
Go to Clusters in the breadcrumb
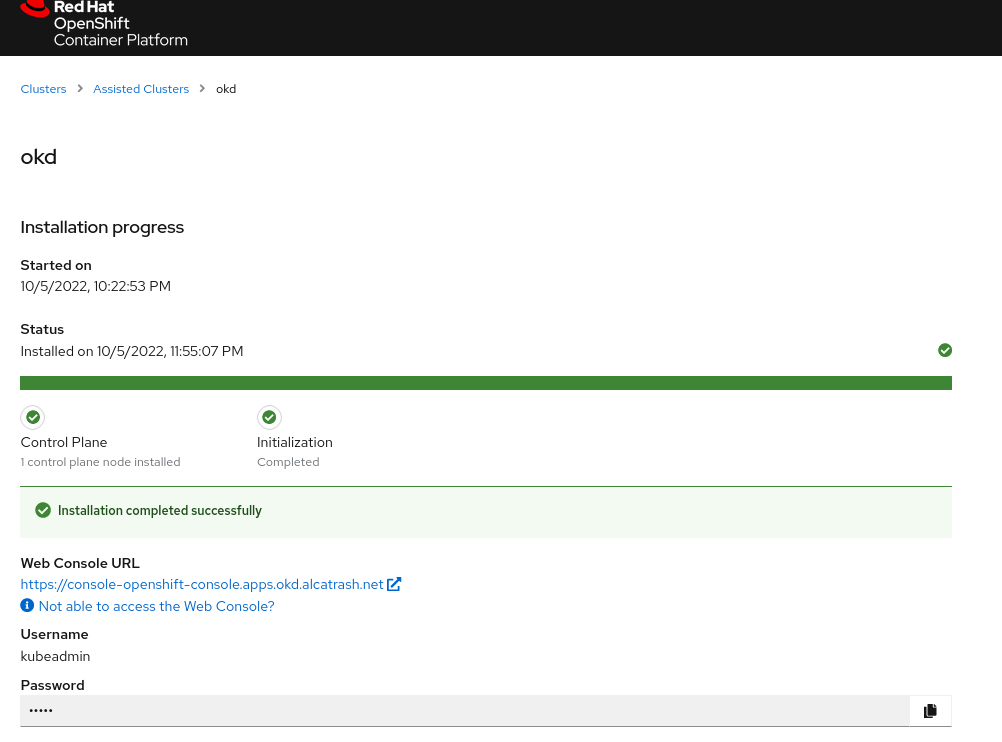point(43,89)
